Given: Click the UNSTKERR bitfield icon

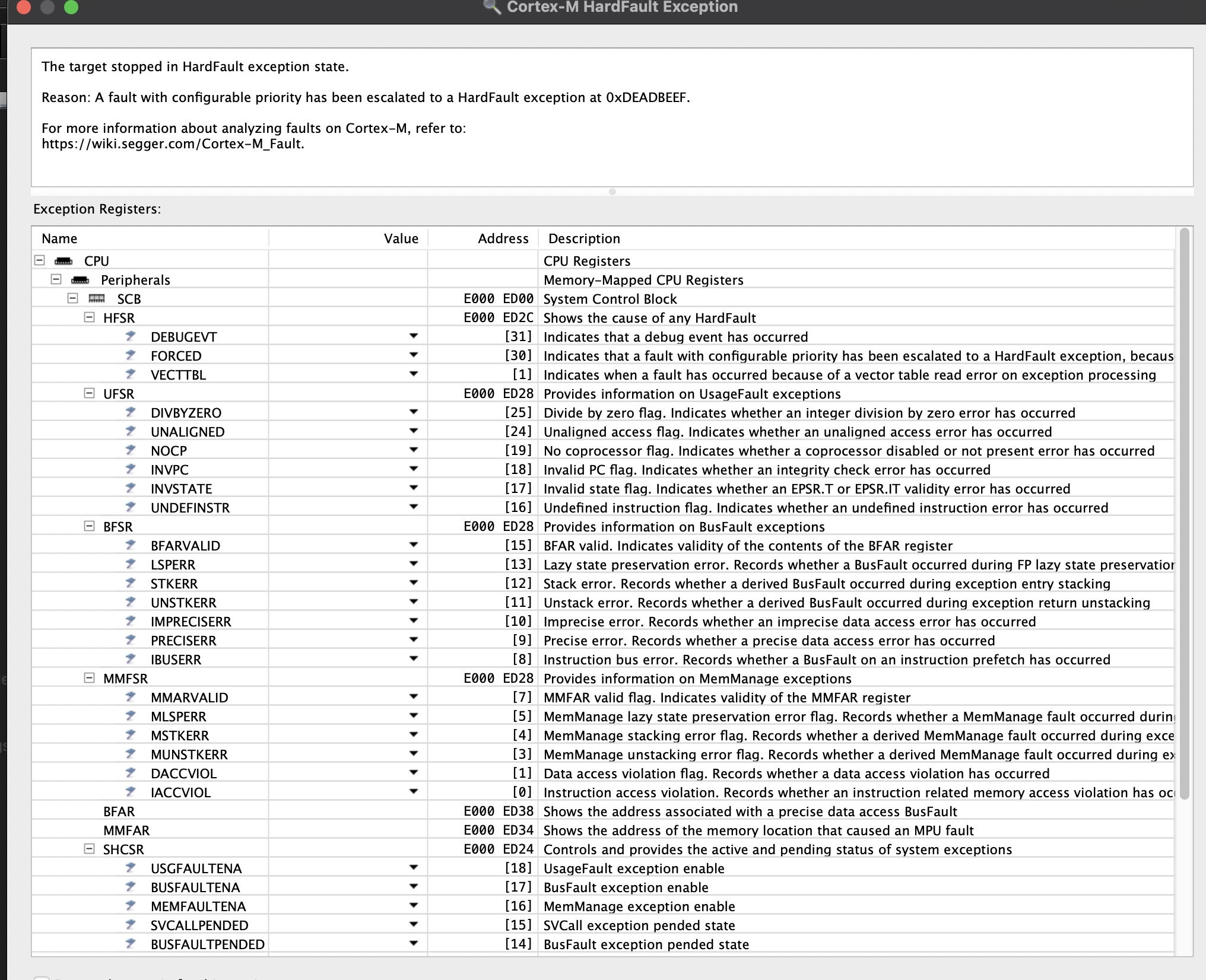Looking at the screenshot, I should [x=131, y=602].
